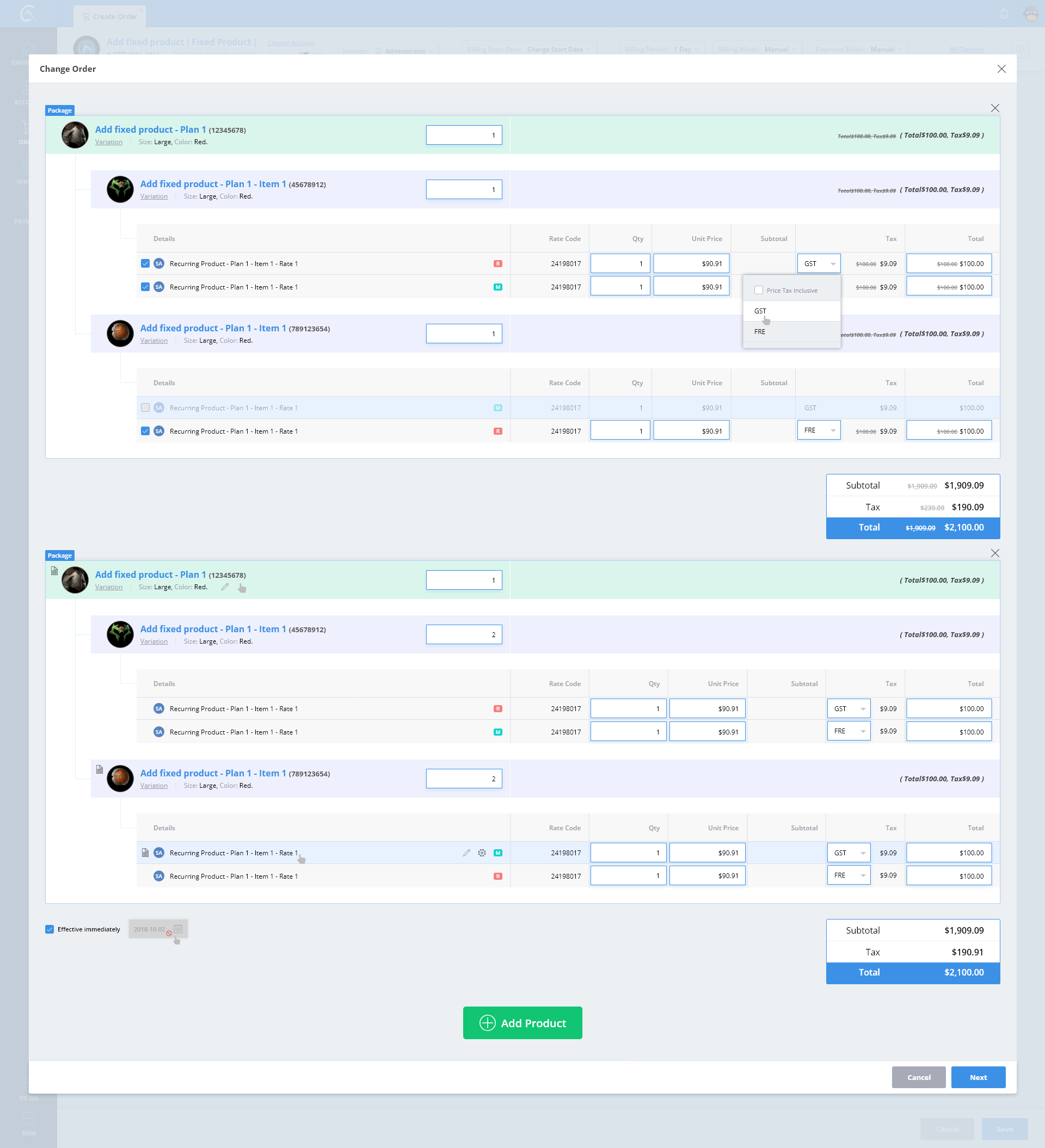Open FRE tax dropdown in first package's last row
This screenshot has width=1045, height=1148.
pos(818,430)
